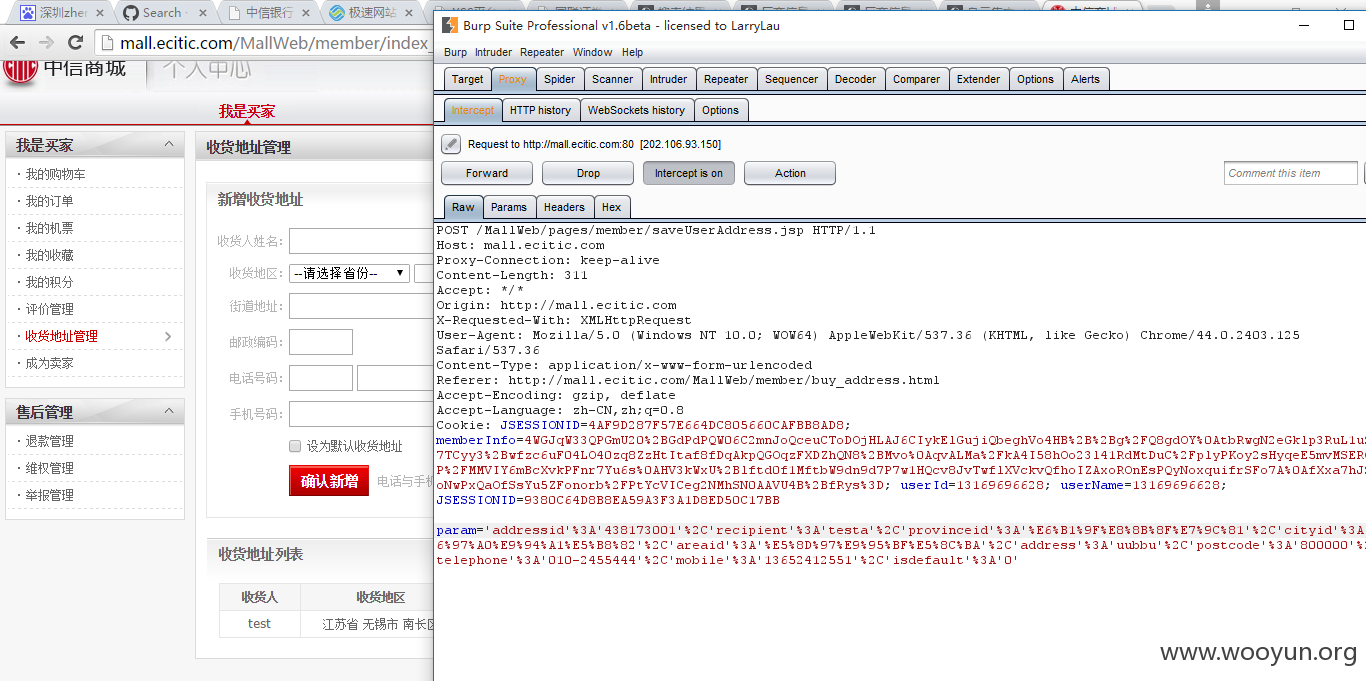Click the browser address bar

click(x=265, y=43)
